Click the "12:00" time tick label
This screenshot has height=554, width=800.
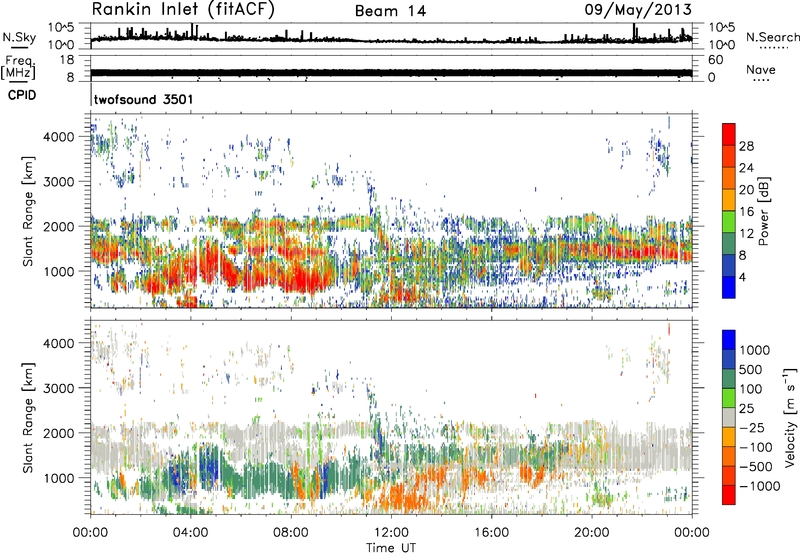[391, 533]
